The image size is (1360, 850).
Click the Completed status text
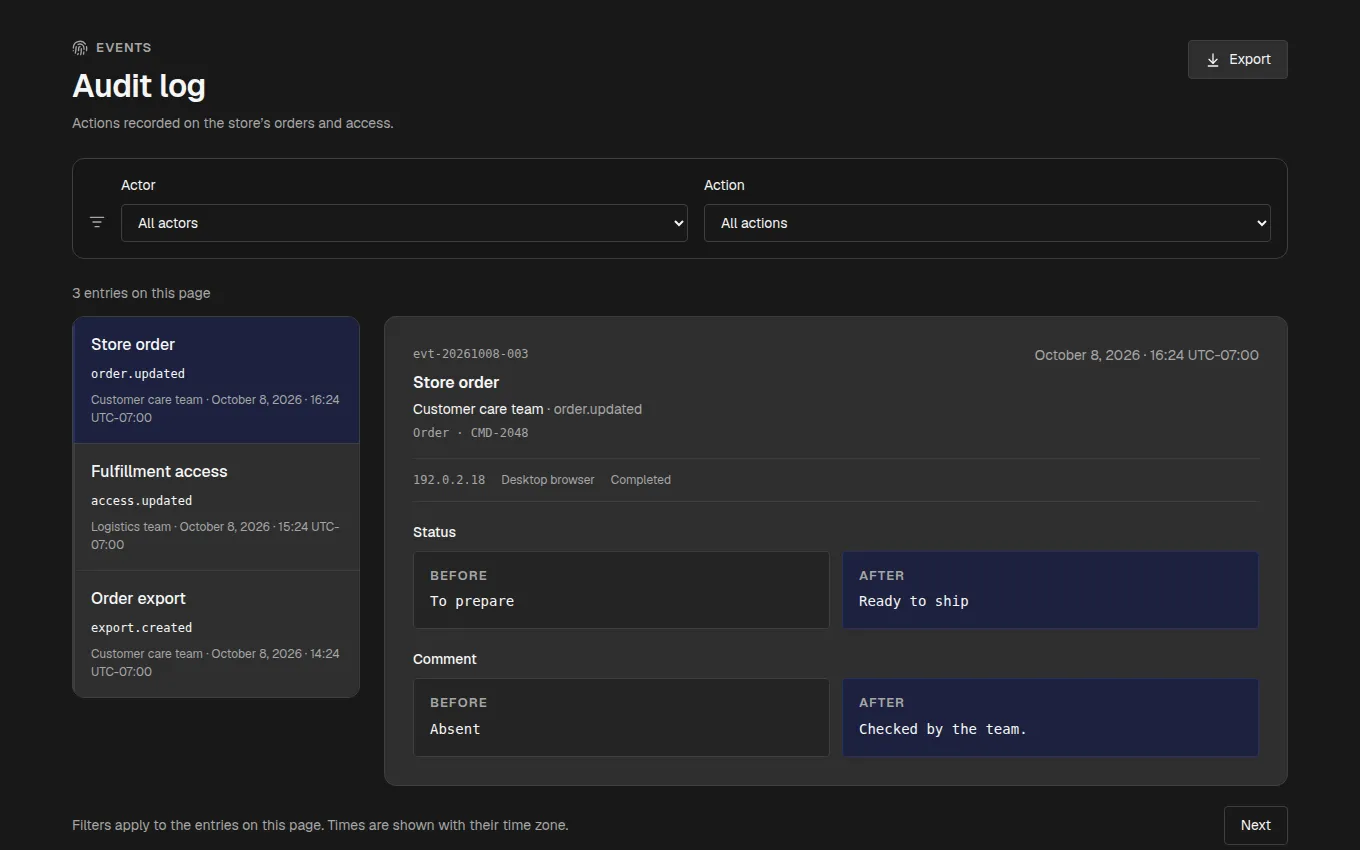click(x=641, y=480)
